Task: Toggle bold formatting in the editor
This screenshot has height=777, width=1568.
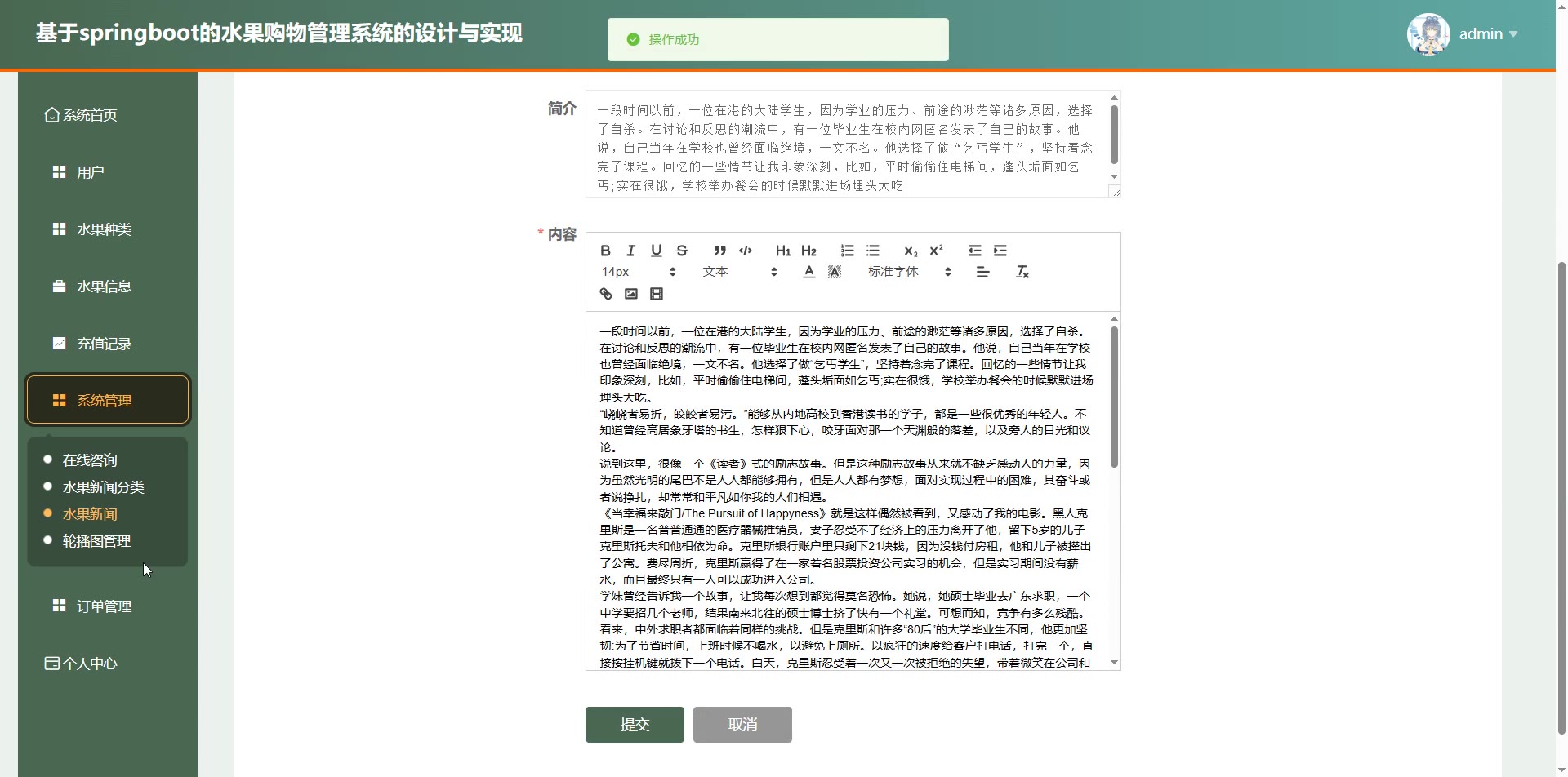Action: click(x=605, y=251)
